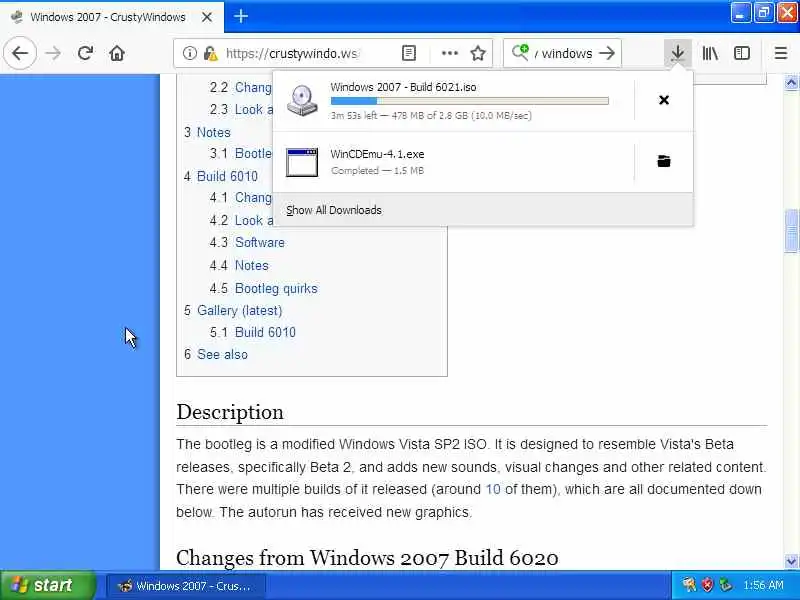Click the ISO download progress bar

click(x=469, y=101)
